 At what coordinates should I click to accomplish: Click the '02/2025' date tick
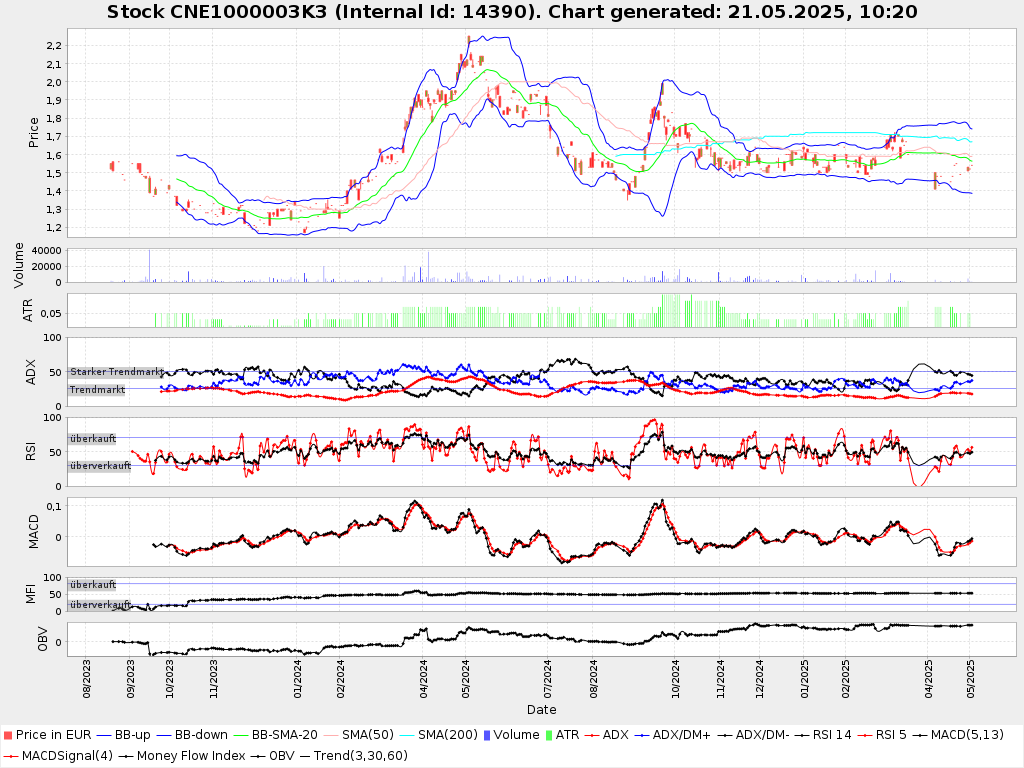[845, 679]
